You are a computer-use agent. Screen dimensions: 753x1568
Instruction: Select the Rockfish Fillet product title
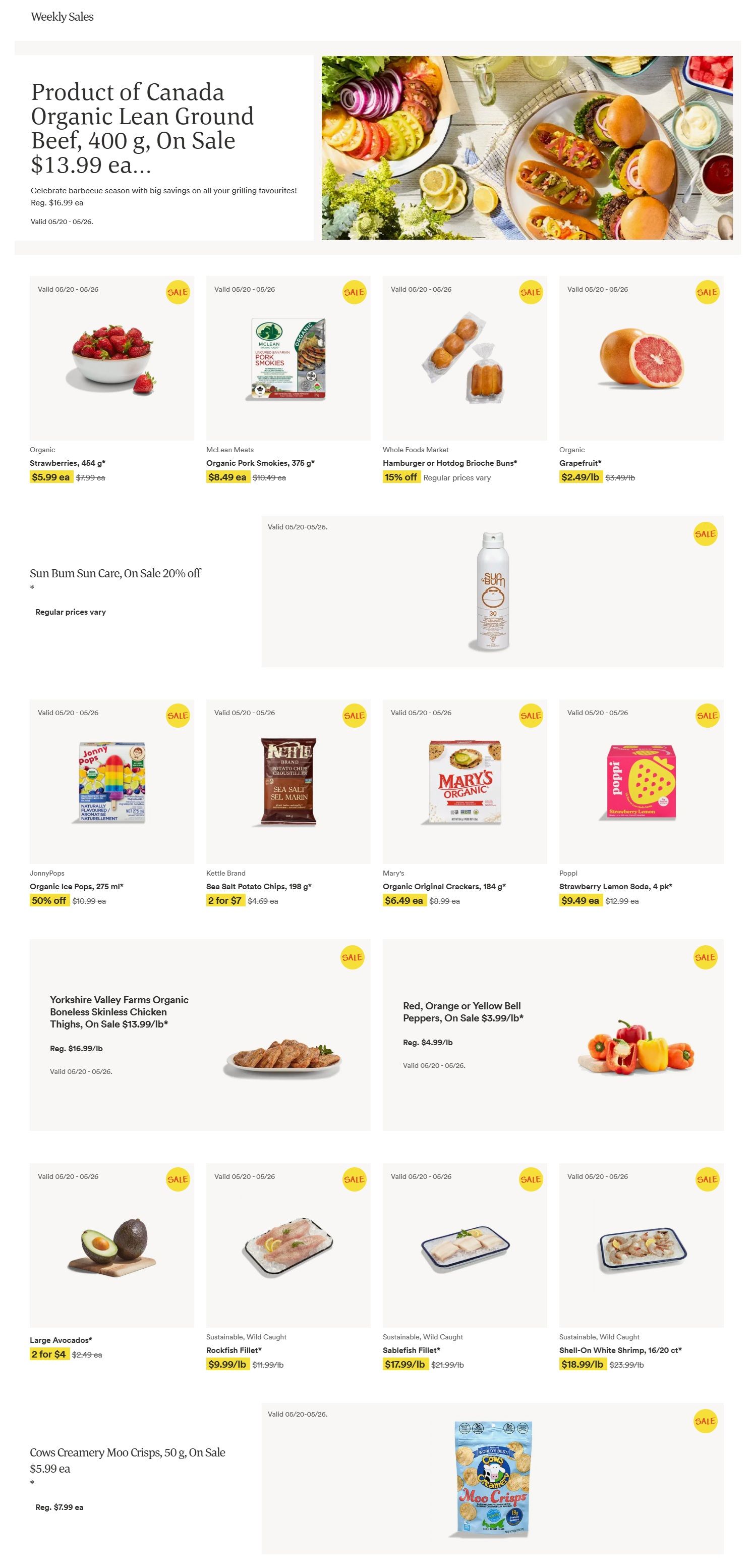pyautogui.click(x=234, y=1350)
